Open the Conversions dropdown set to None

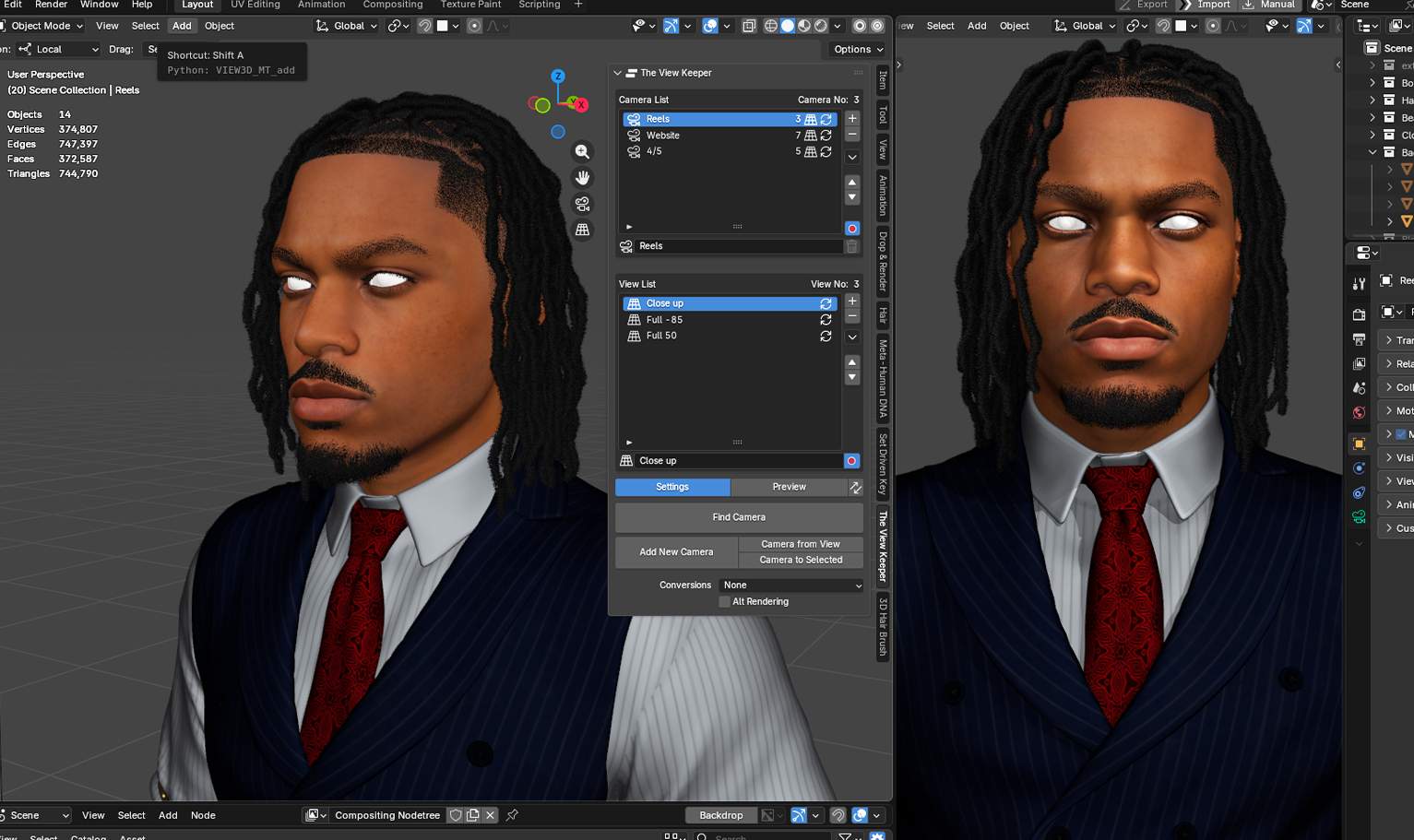(x=790, y=585)
